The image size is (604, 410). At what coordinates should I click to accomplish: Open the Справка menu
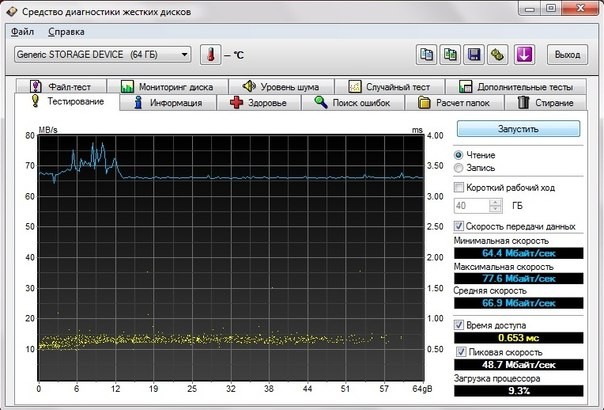click(x=66, y=30)
